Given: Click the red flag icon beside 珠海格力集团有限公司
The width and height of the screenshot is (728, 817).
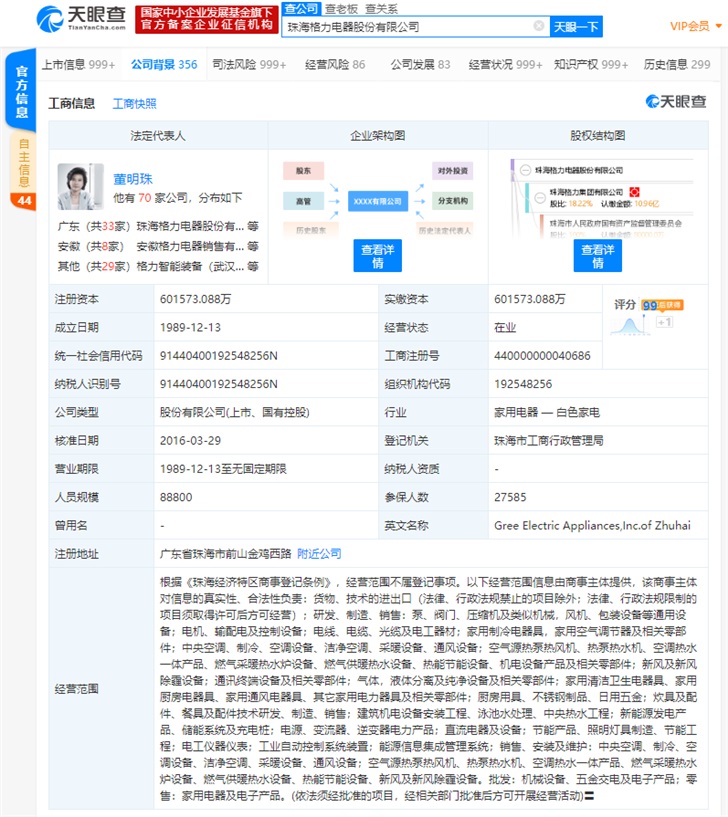Looking at the screenshot, I should 634,192.
